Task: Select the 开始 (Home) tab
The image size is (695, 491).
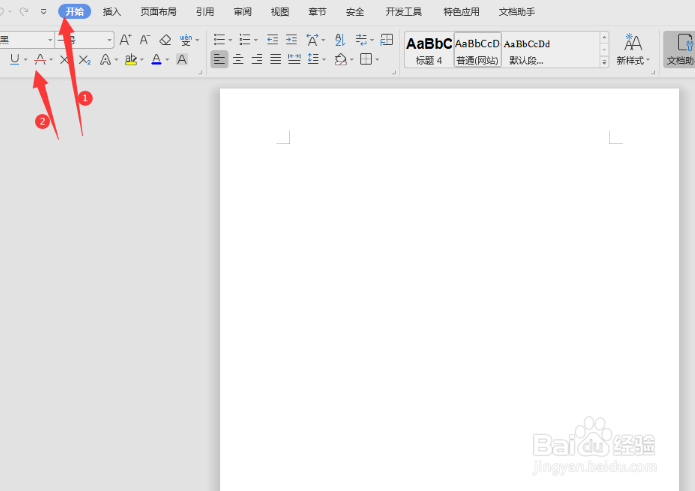Action: click(x=74, y=12)
